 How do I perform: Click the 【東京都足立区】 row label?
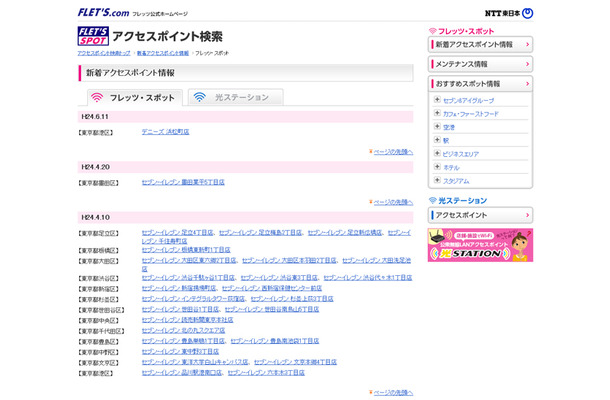click(98, 233)
